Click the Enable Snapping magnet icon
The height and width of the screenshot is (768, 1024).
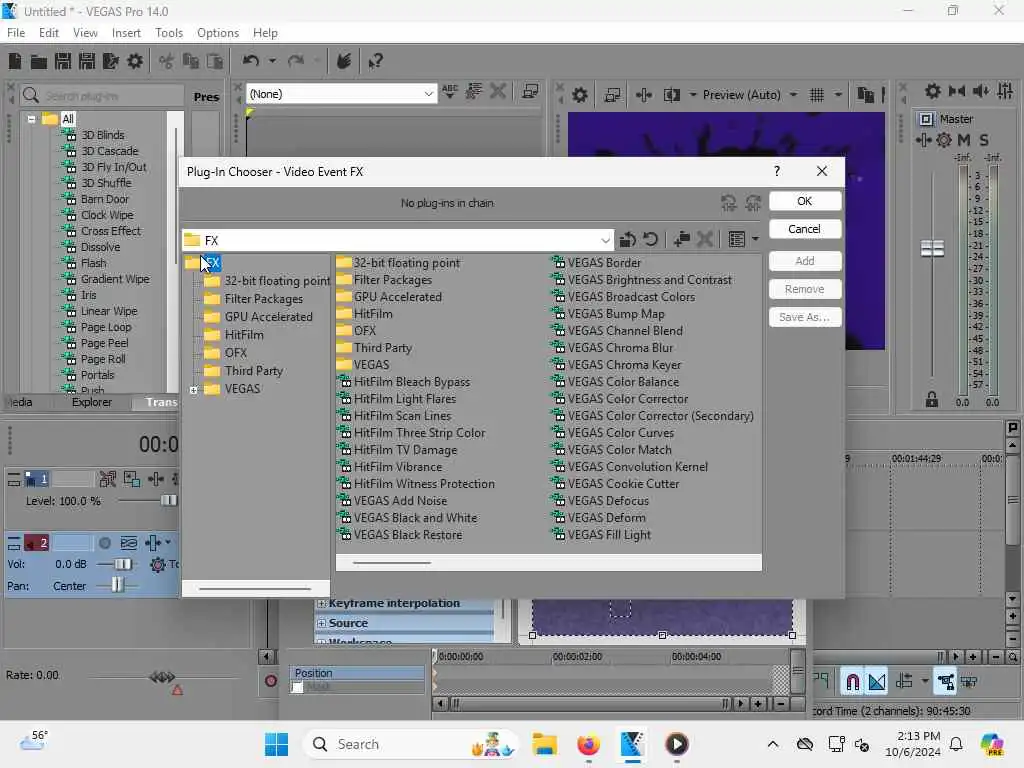click(852, 682)
